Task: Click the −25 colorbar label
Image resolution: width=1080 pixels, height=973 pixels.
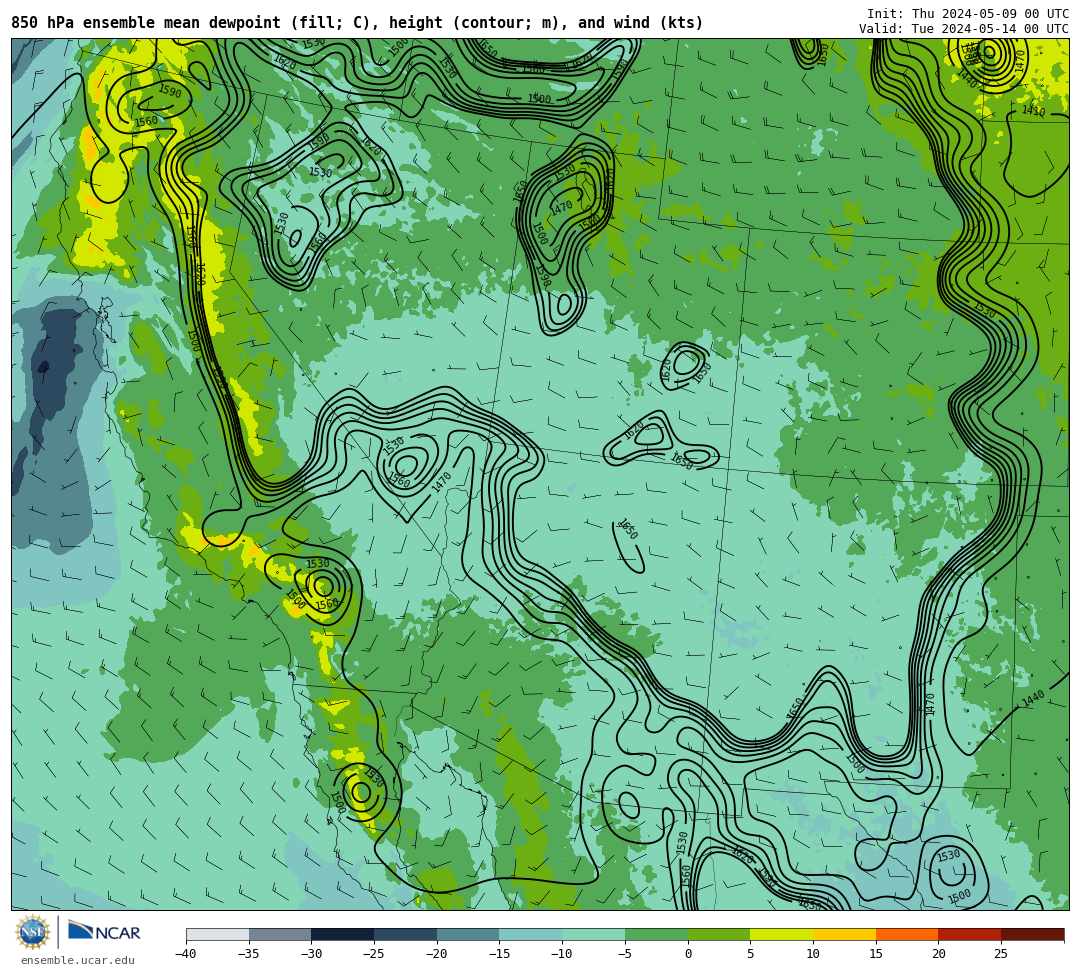Action: [373, 954]
